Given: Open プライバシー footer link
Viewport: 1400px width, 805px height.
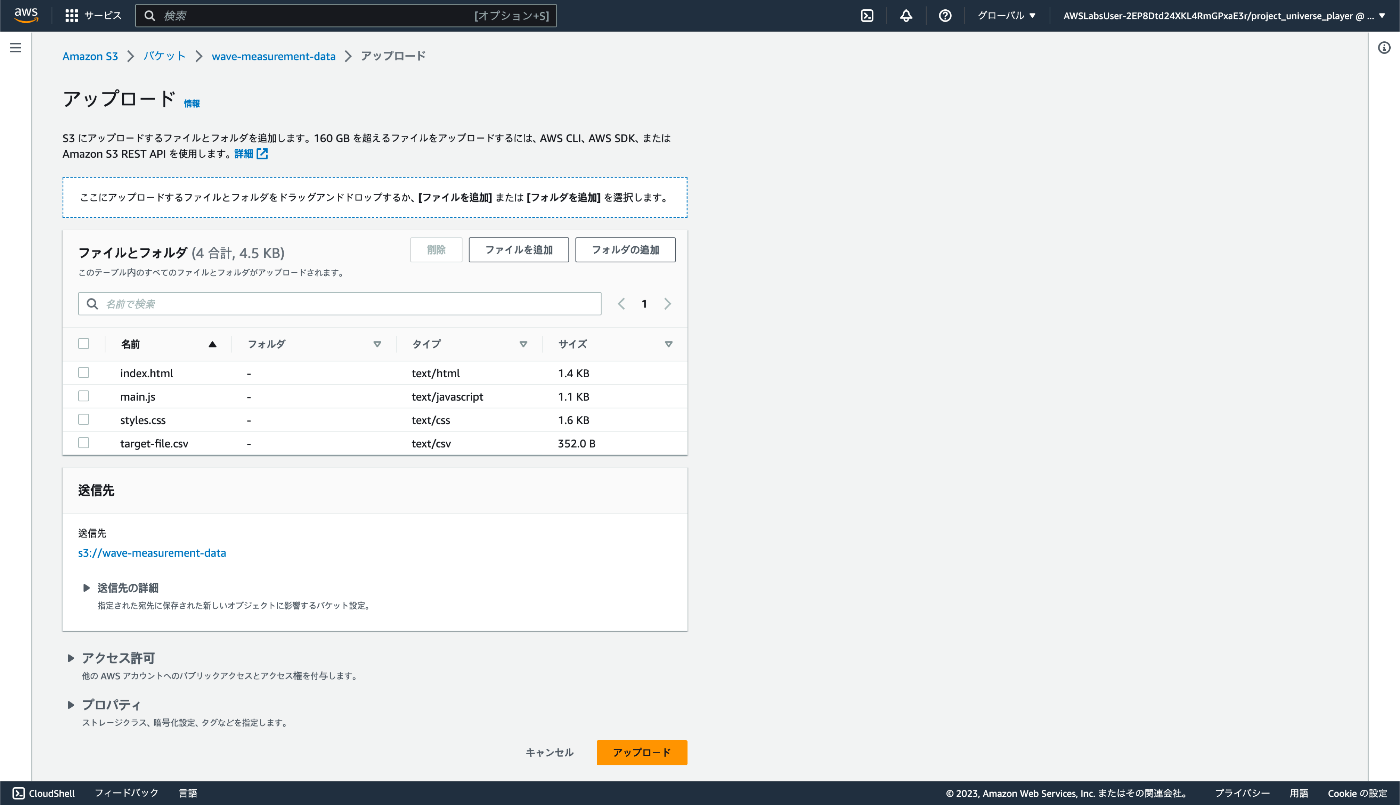Looking at the screenshot, I should [x=1243, y=793].
